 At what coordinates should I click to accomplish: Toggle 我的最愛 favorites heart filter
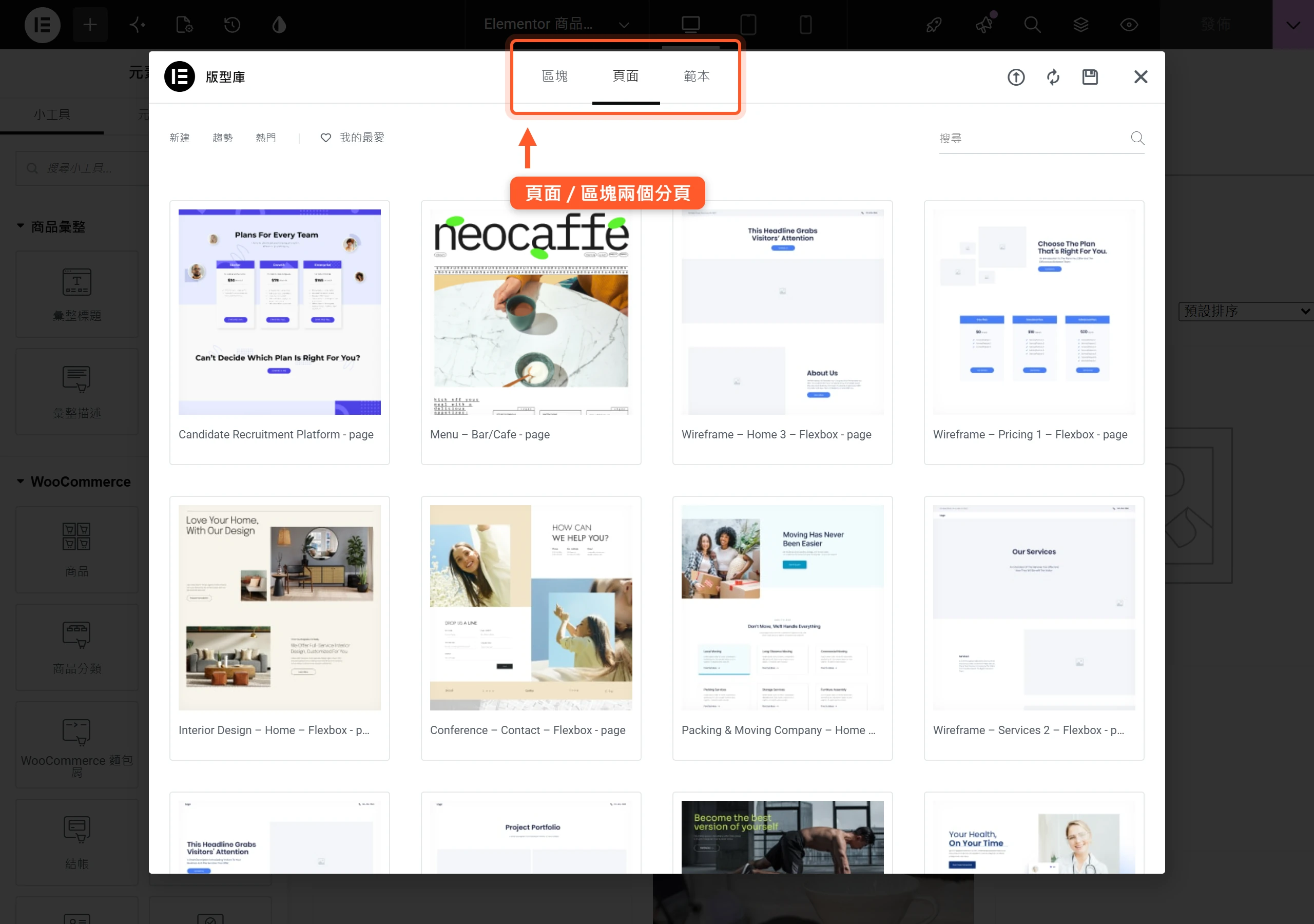pos(352,138)
